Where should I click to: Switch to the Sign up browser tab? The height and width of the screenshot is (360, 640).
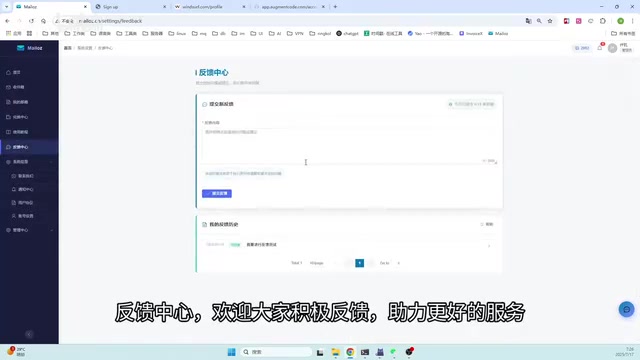tap(130, 7)
